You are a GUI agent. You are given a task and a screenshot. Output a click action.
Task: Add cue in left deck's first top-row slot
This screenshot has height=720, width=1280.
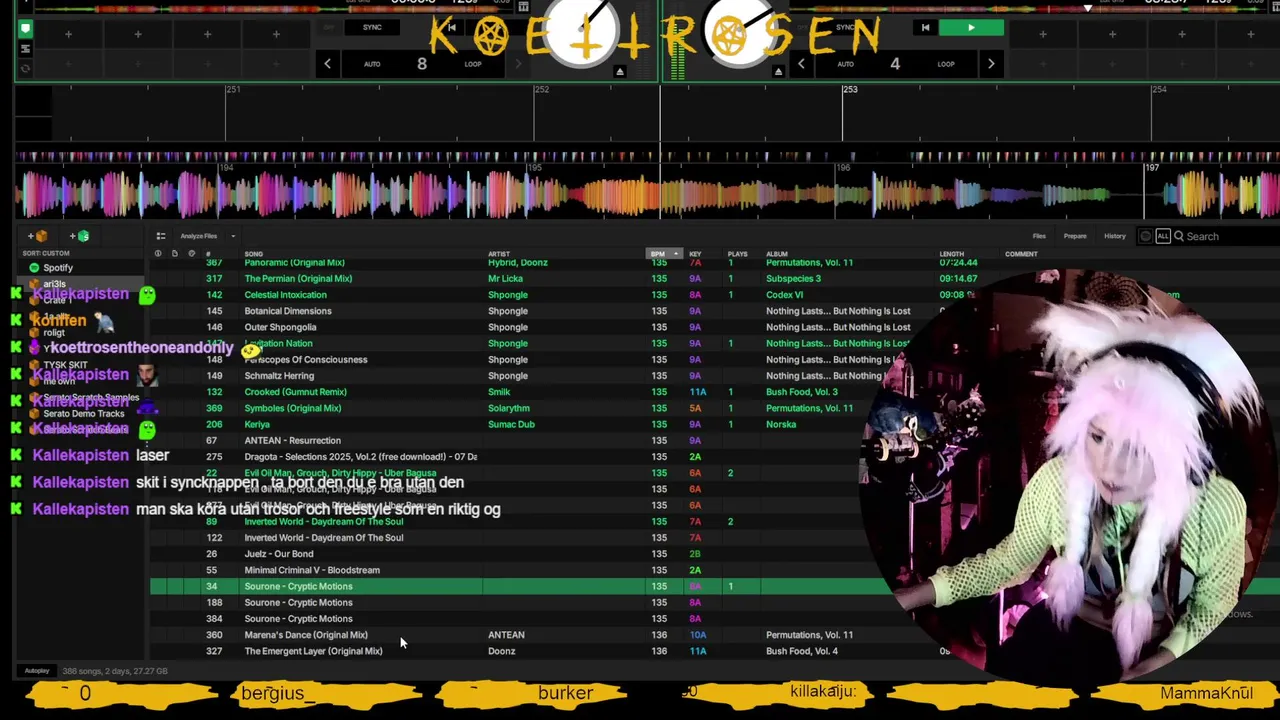(68, 34)
